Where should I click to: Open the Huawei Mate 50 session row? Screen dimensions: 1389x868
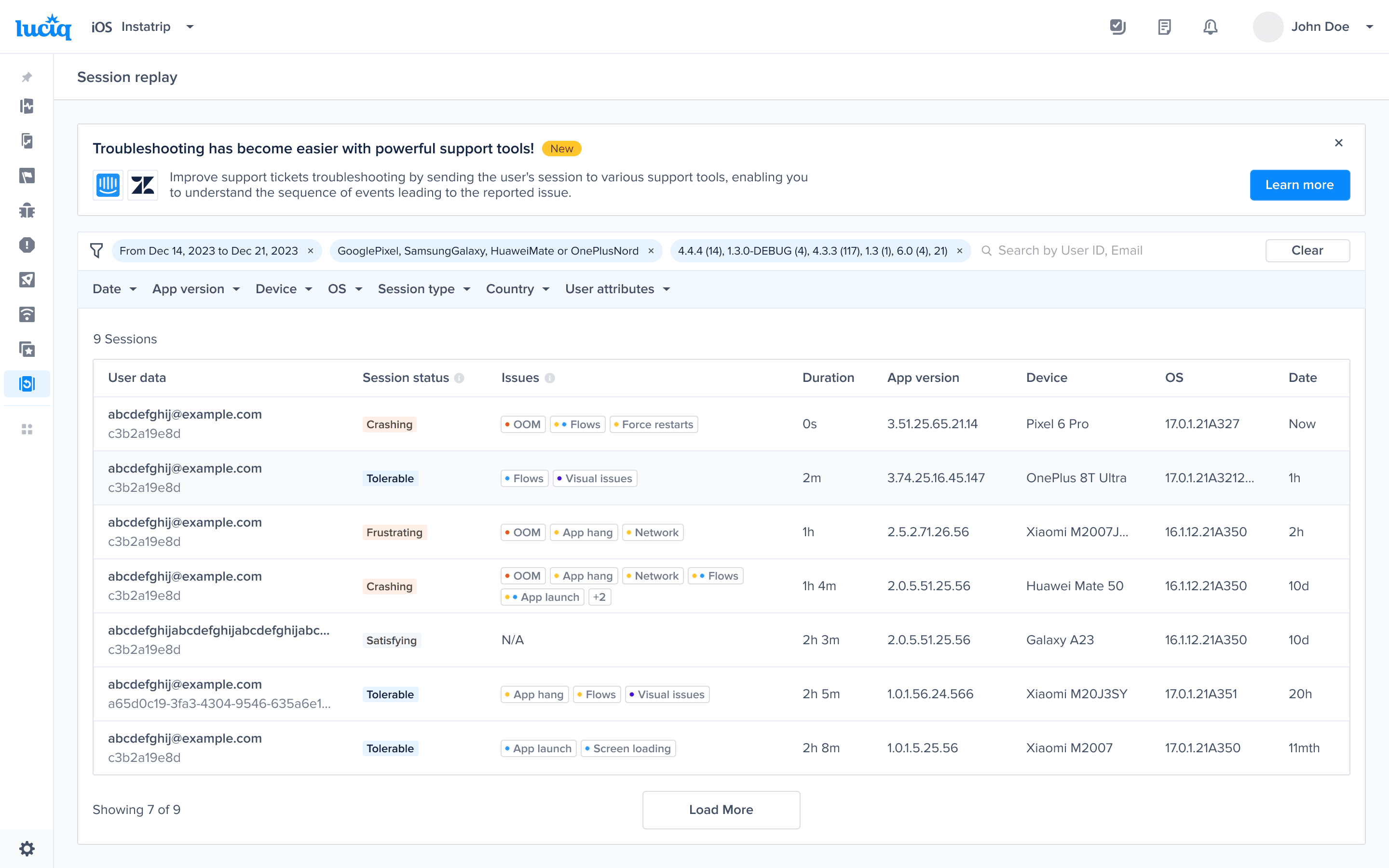(x=721, y=586)
